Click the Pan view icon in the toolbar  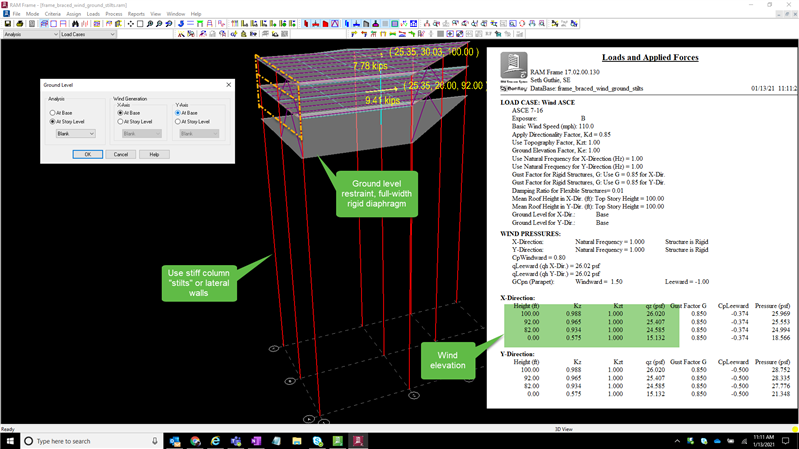[x=130, y=24]
